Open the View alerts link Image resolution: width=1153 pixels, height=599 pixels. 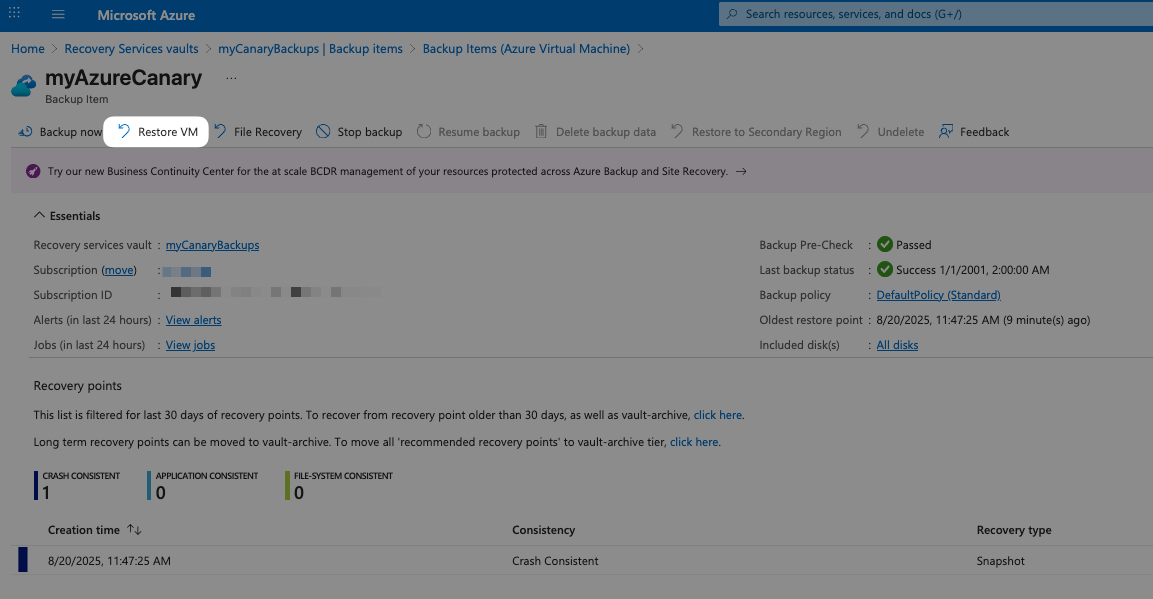coord(193,320)
